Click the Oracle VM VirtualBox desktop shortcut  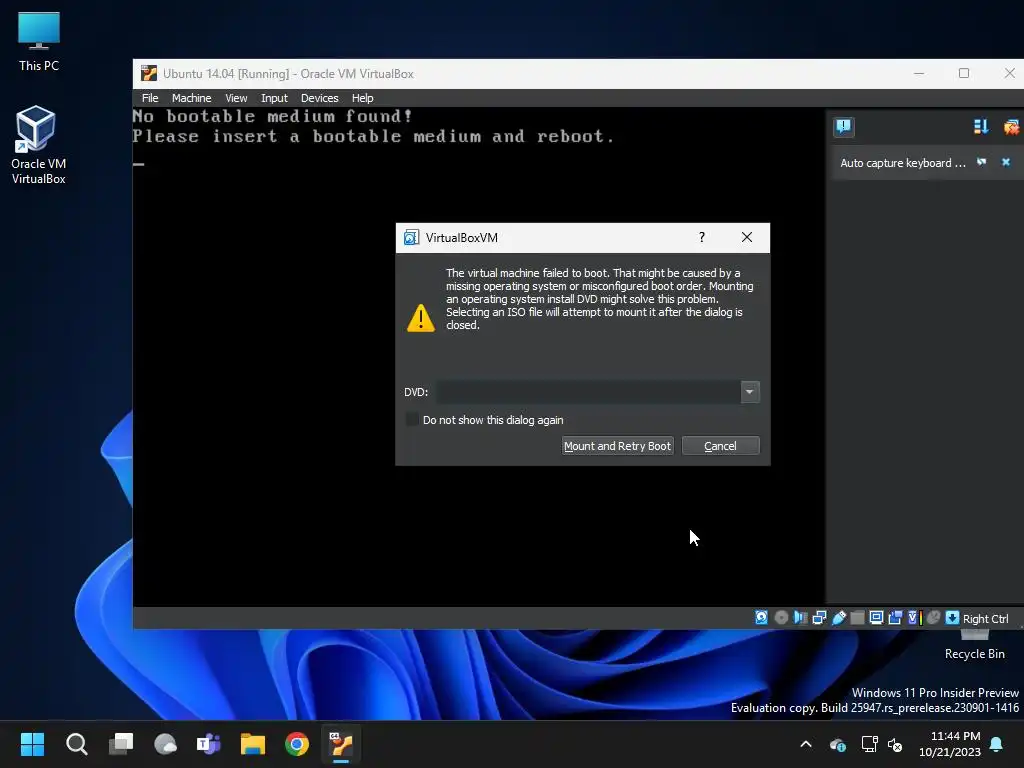[x=38, y=145]
